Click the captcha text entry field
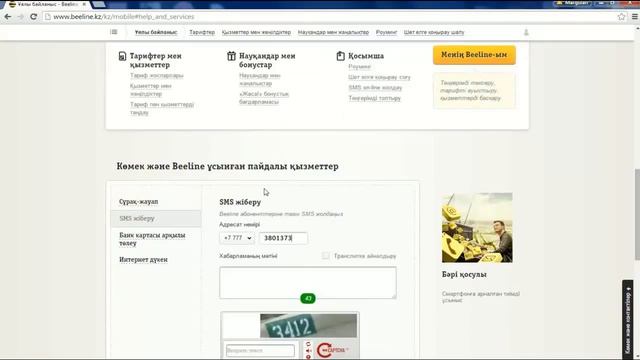 pos(260,351)
